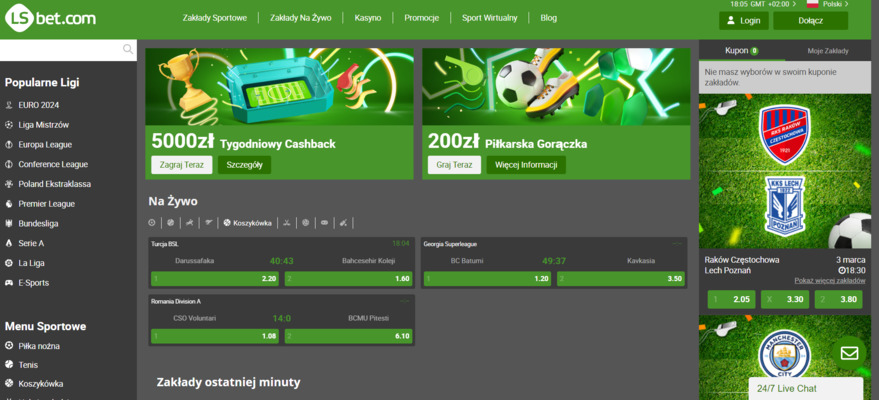This screenshot has width=879, height=400.
Task: Click Graj Teraz on Piłkarska Gorączka
Action: pyautogui.click(x=455, y=165)
